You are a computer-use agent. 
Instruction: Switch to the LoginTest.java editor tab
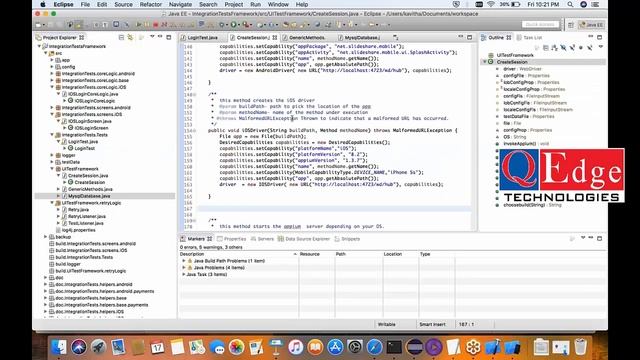tap(199, 38)
